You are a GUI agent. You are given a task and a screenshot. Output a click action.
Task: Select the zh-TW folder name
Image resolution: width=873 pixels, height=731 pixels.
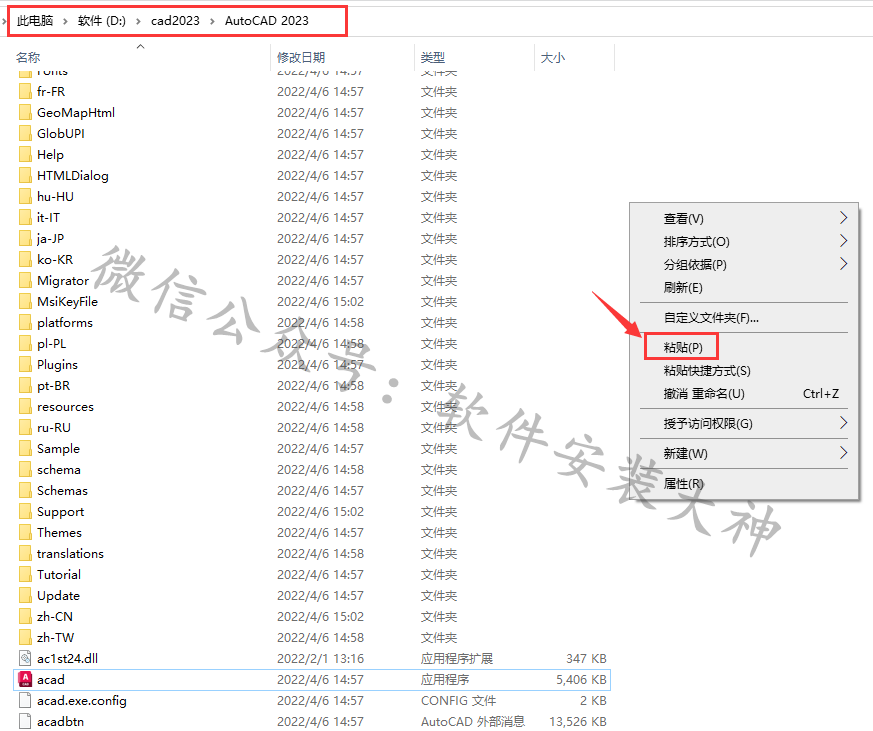click(56, 637)
